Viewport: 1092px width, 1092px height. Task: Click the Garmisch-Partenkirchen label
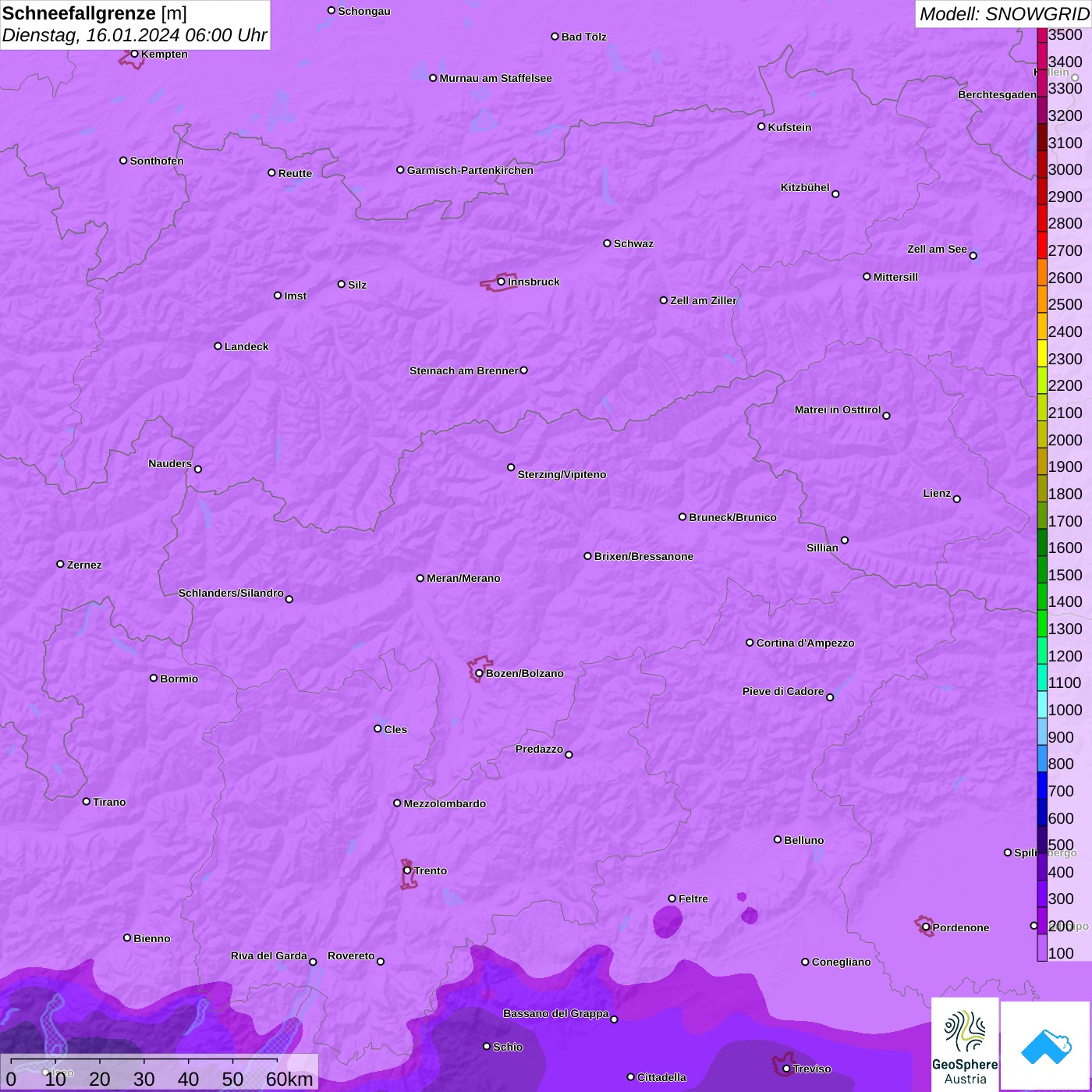click(x=470, y=170)
